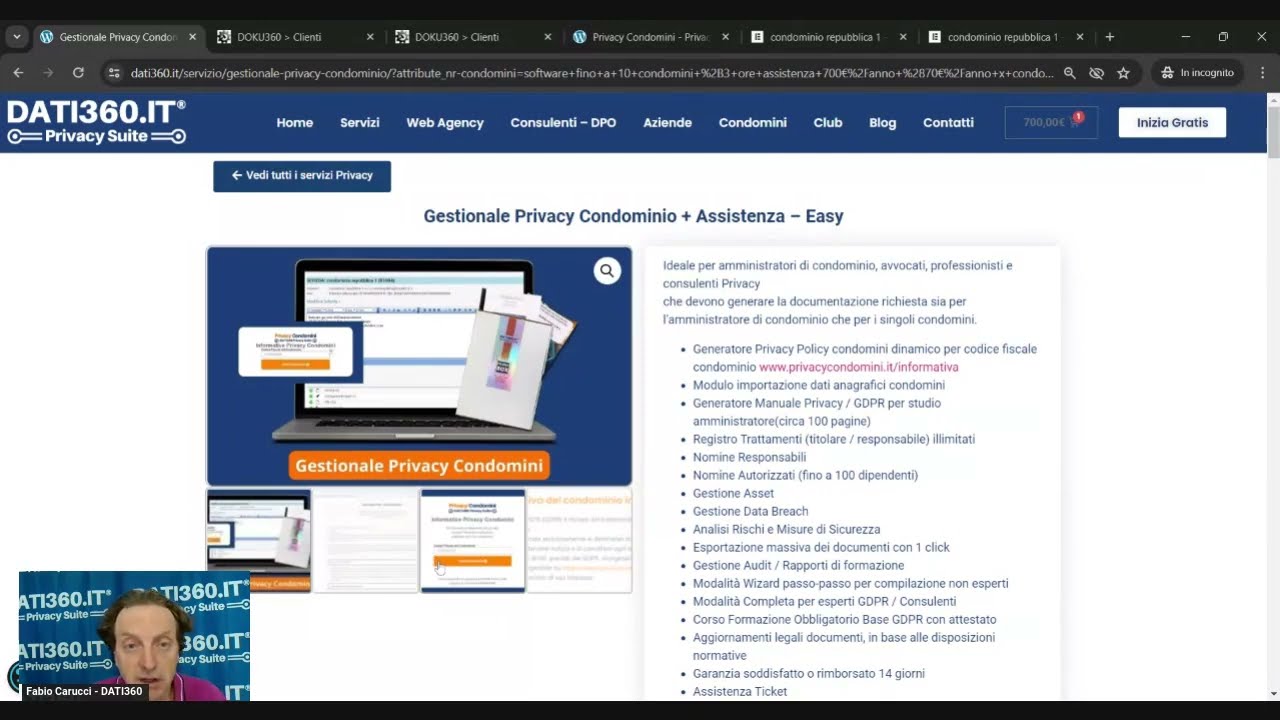The width and height of the screenshot is (1280, 720).
Task: Open zoom magnifier icon in address bar
Action: pyautogui.click(x=1070, y=73)
